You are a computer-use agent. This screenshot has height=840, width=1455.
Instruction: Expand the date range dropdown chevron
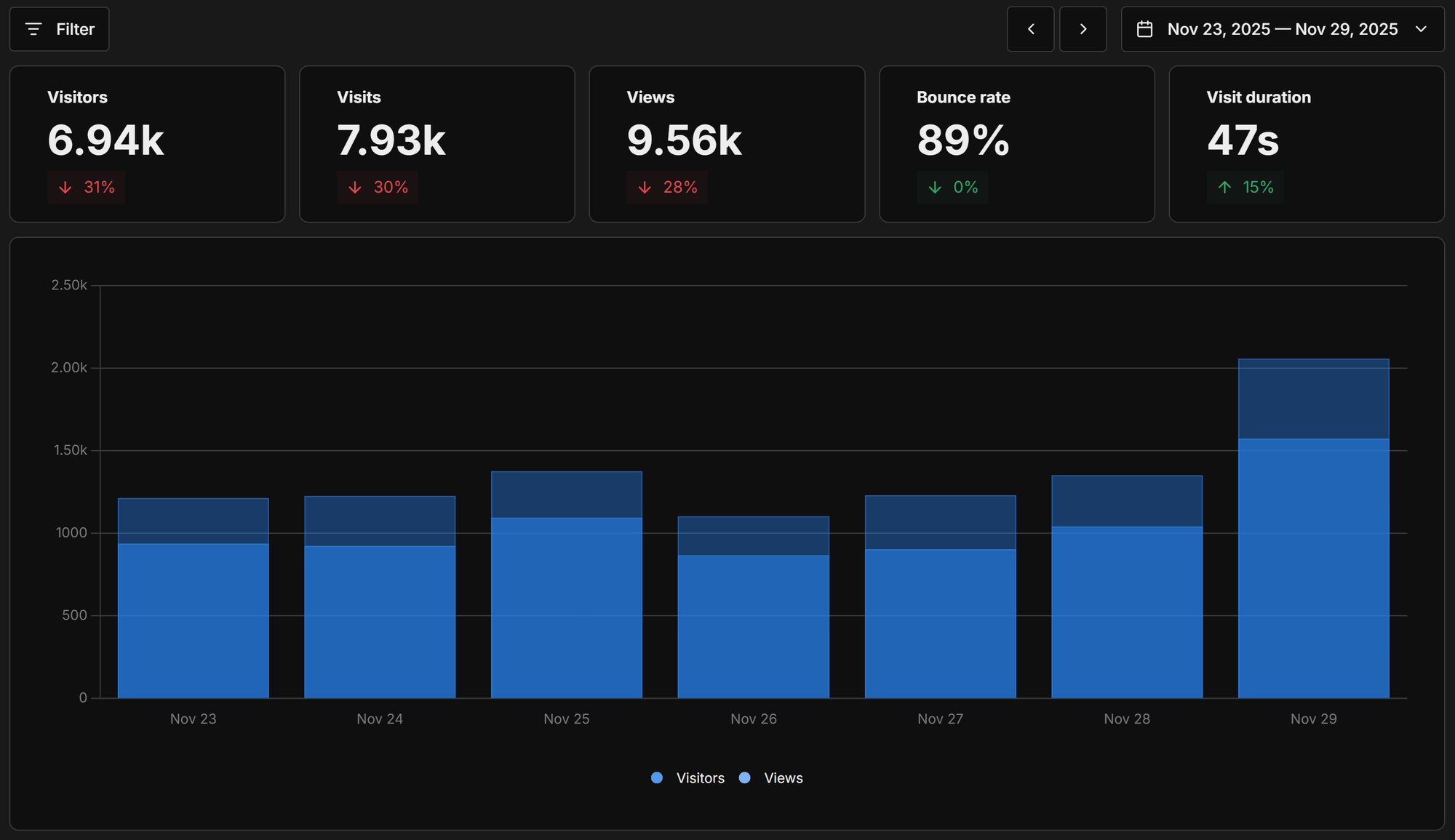tap(1421, 29)
